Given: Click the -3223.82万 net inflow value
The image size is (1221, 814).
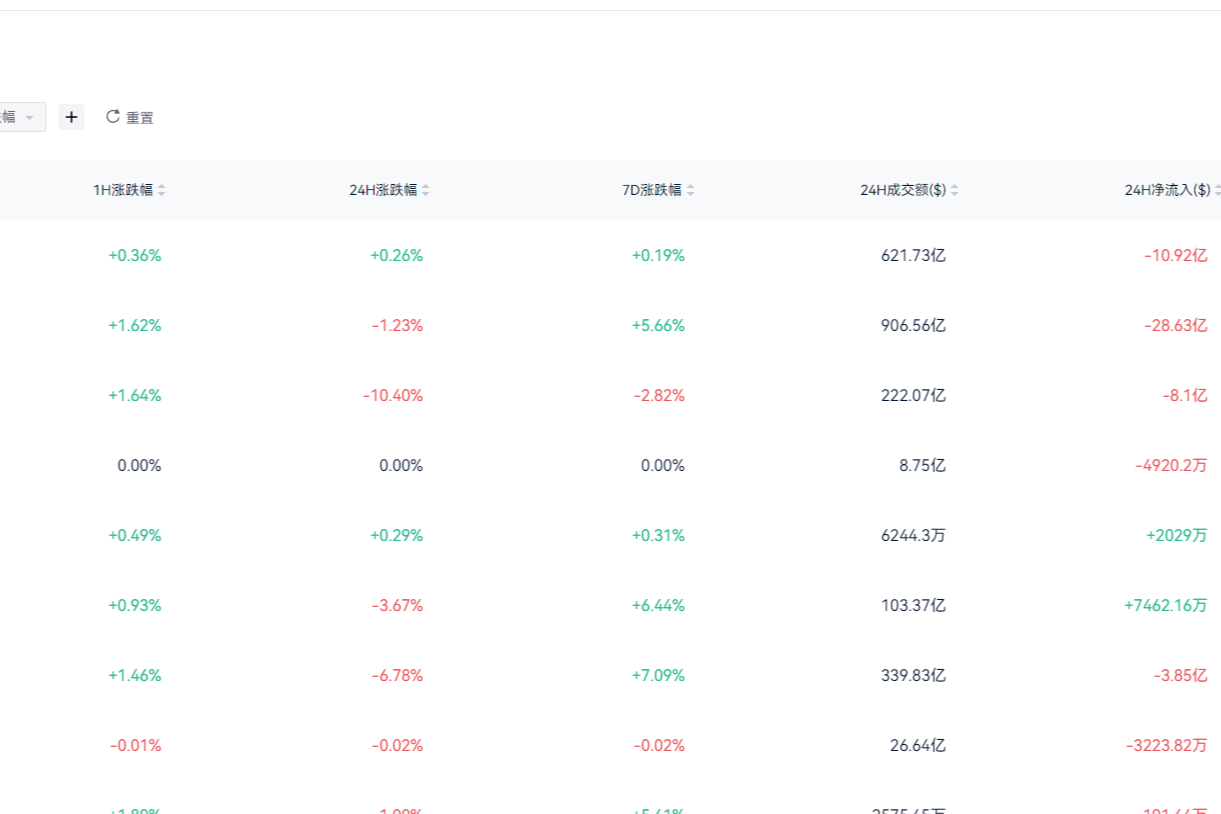Looking at the screenshot, I should pos(1165,746).
